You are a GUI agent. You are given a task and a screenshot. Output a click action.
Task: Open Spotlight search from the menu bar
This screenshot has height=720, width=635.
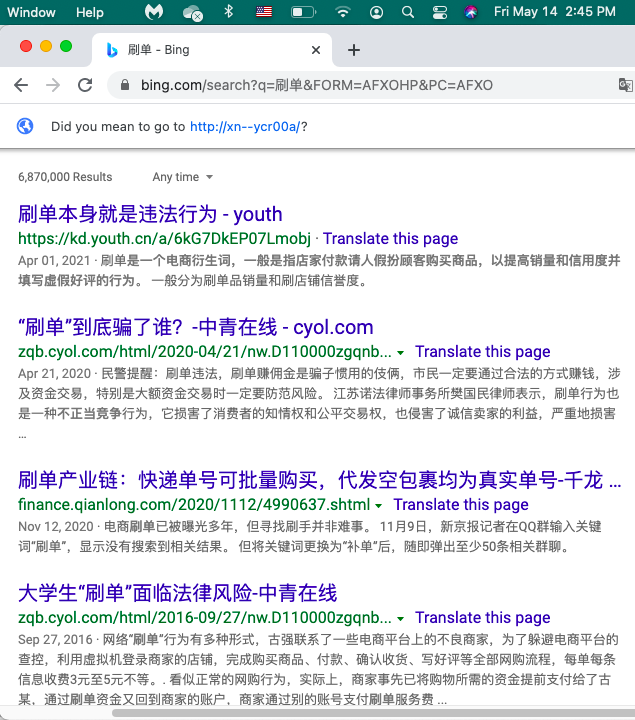407,12
